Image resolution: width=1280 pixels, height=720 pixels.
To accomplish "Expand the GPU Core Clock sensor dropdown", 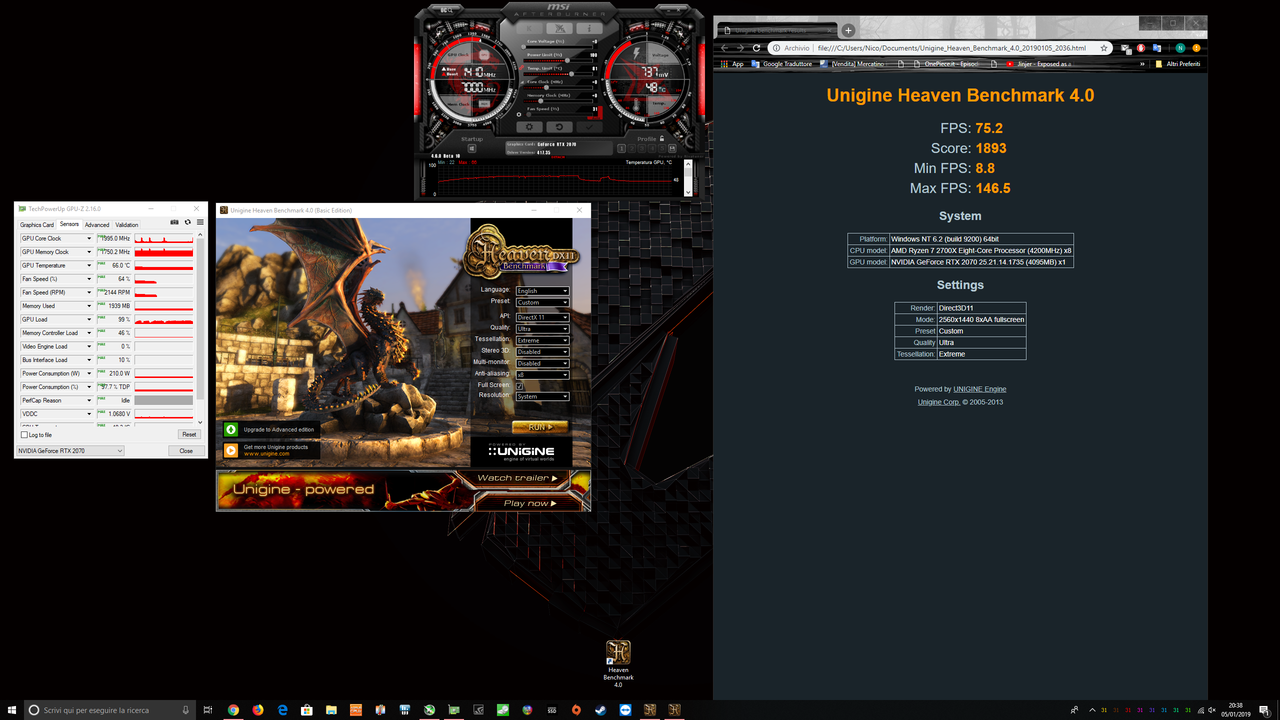I will coord(89,238).
